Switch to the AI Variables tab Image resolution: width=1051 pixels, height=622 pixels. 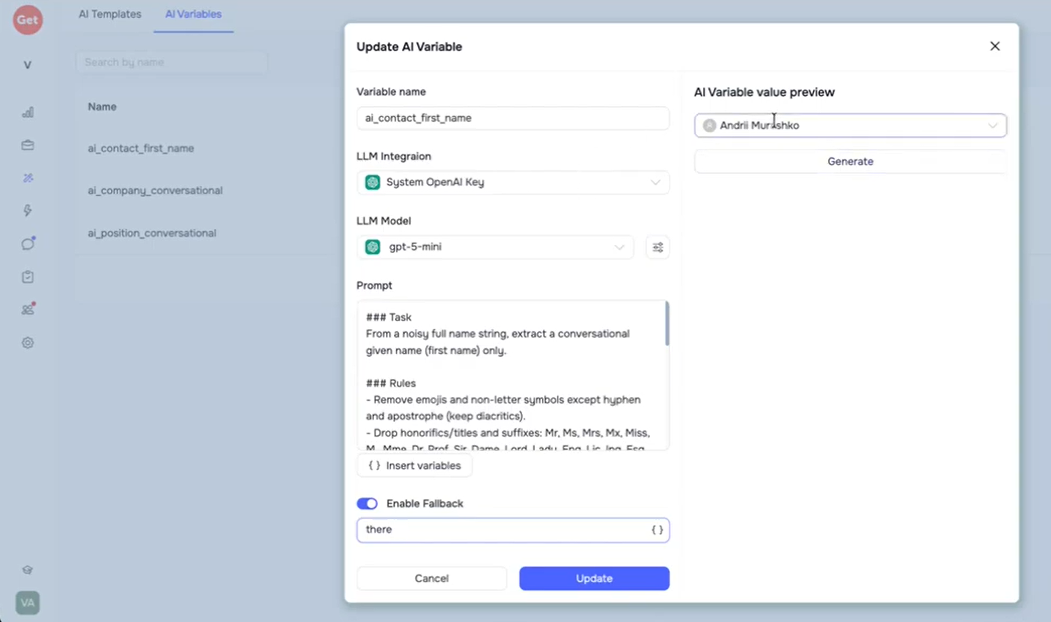(x=193, y=14)
